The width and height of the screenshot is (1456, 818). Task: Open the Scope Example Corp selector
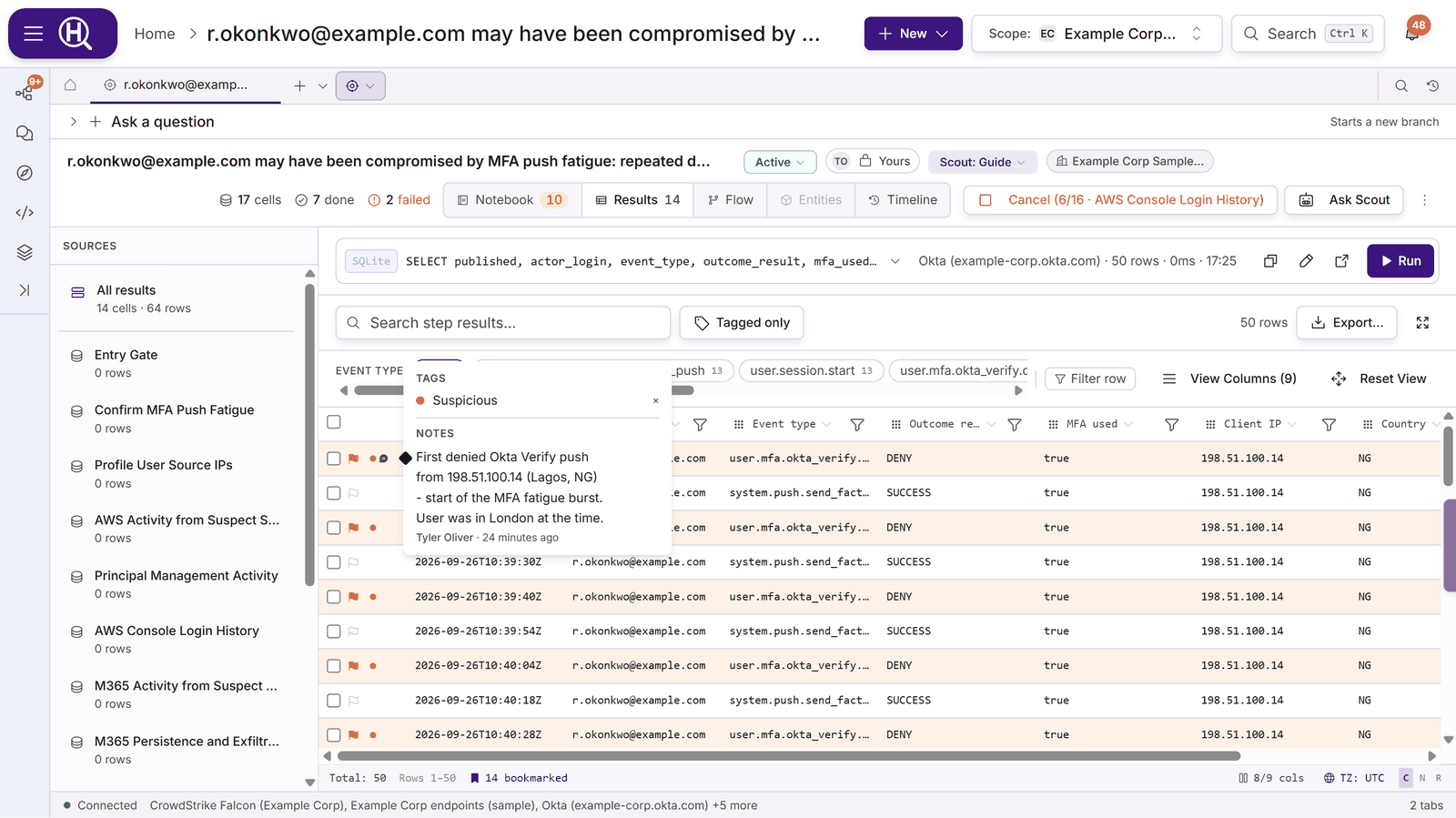[1097, 34]
